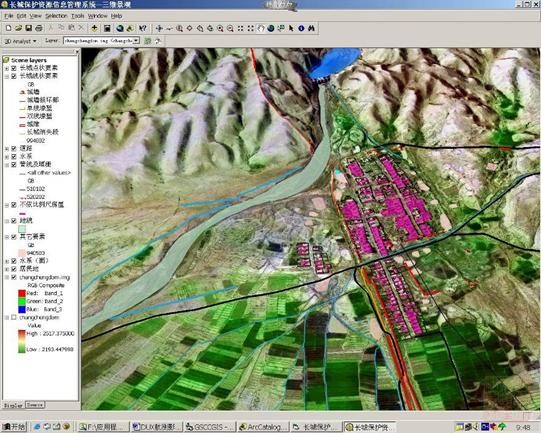Save the current scene
The image size is (541, 433).
[x=29, y=28]
